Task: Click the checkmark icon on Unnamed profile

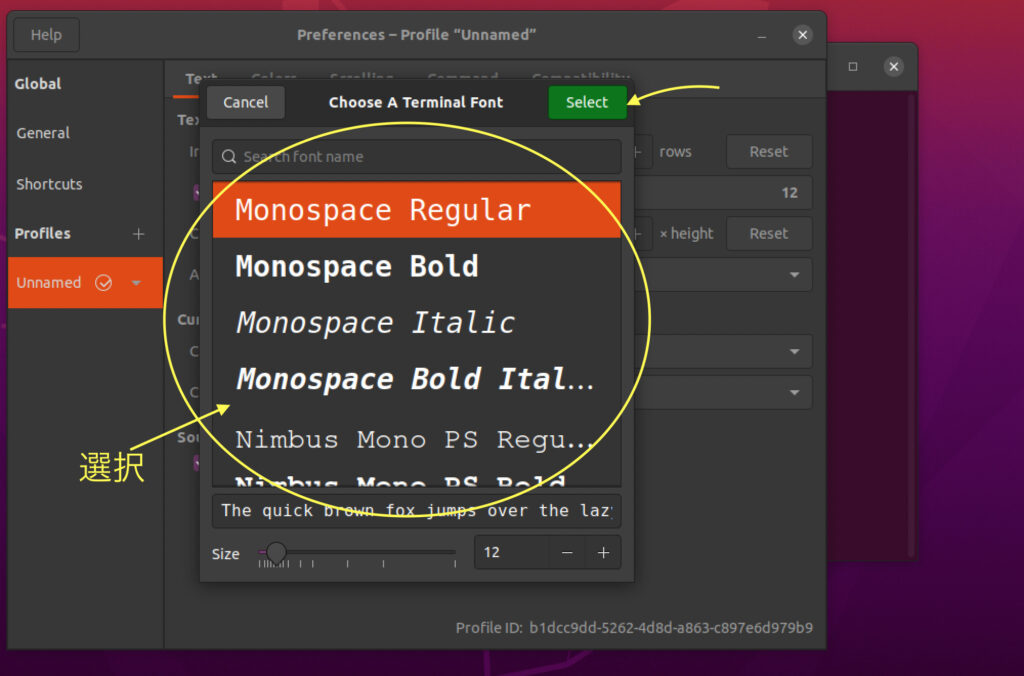Action: (x=103, y=283)
